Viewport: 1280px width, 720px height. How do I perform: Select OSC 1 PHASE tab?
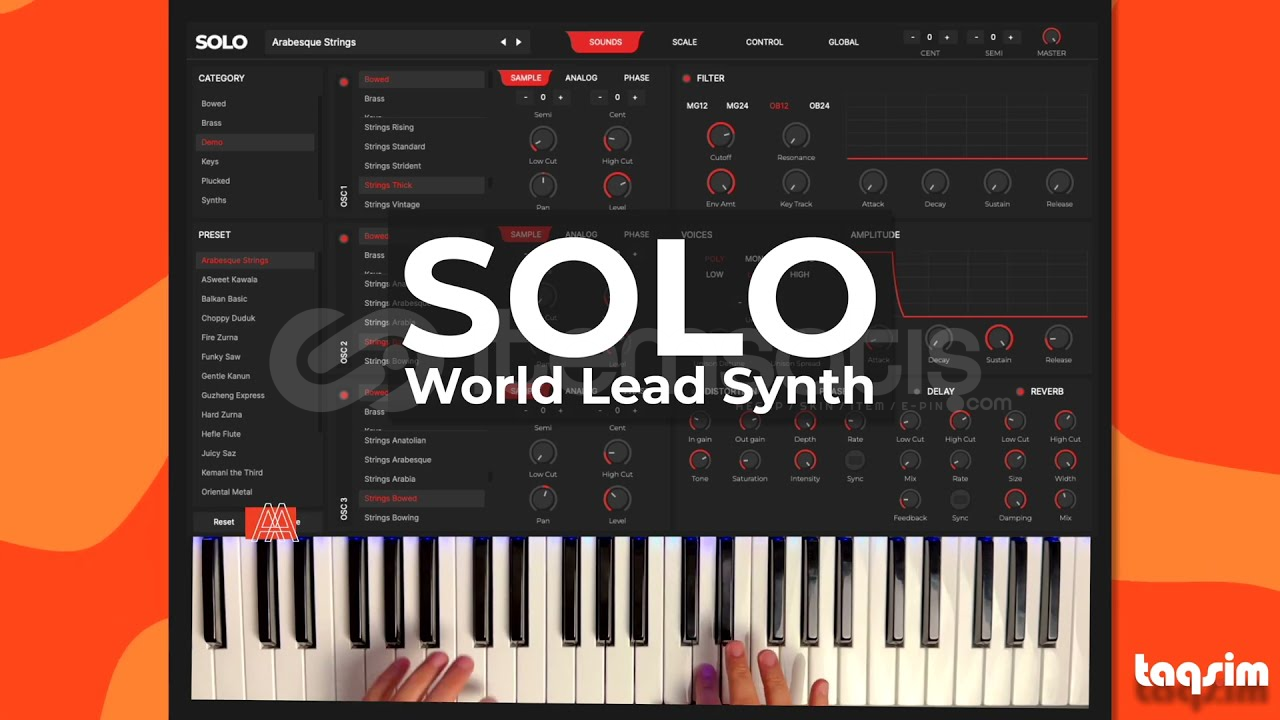[637, 78]
